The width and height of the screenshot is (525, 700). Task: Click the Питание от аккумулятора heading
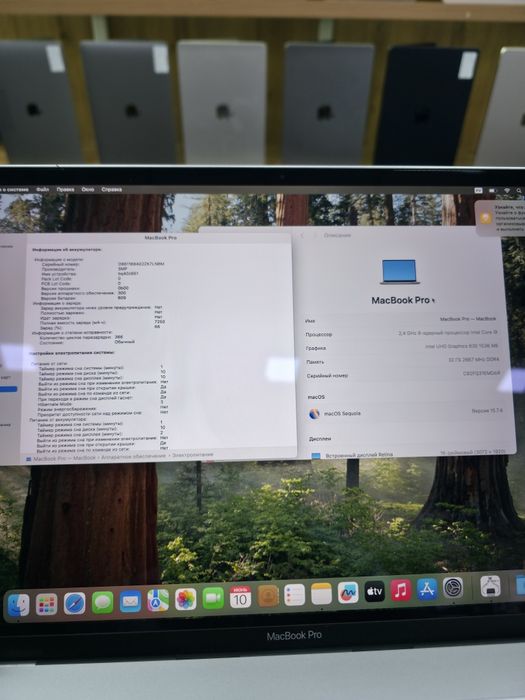coord(58,419)
